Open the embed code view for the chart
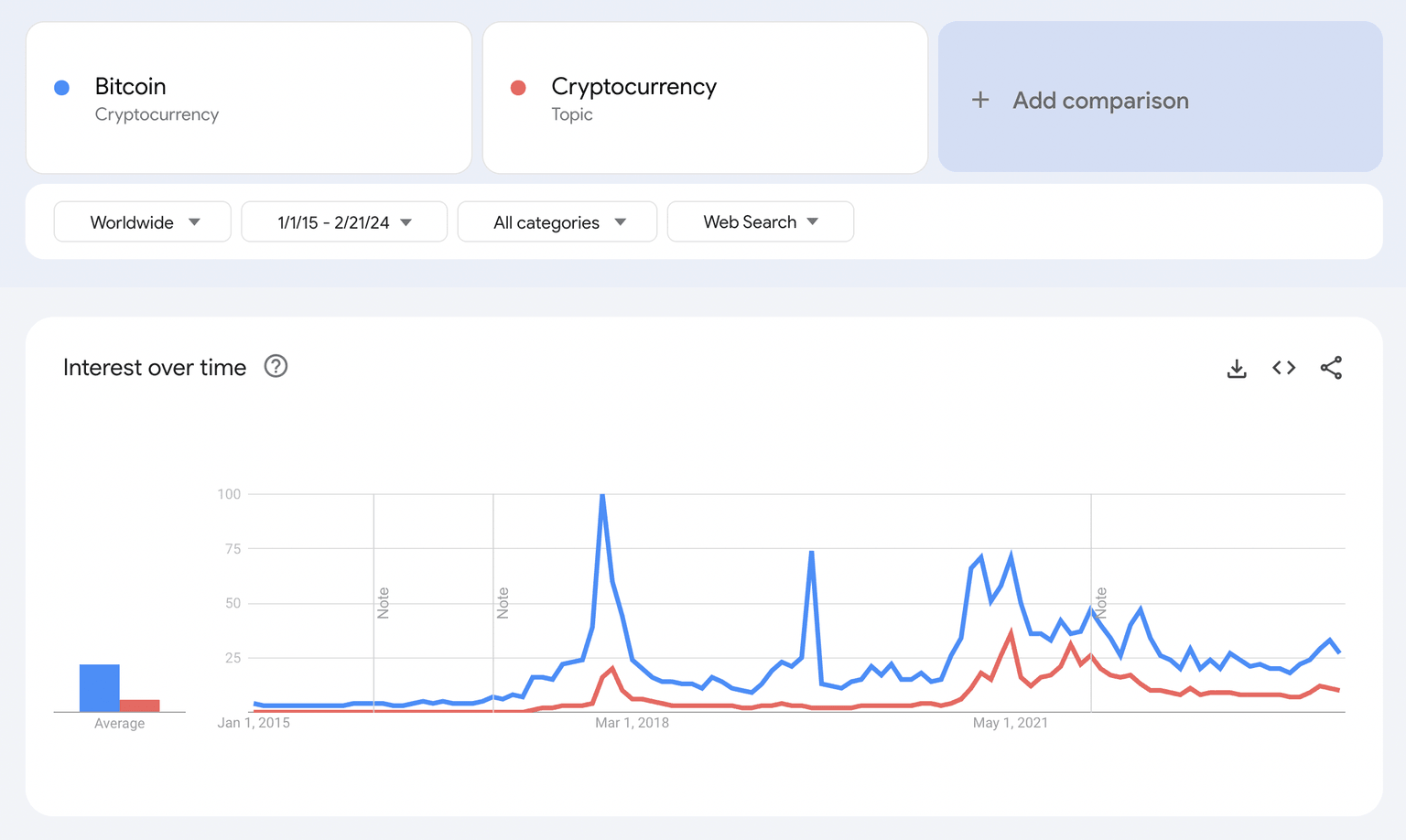 point(1283,367)
